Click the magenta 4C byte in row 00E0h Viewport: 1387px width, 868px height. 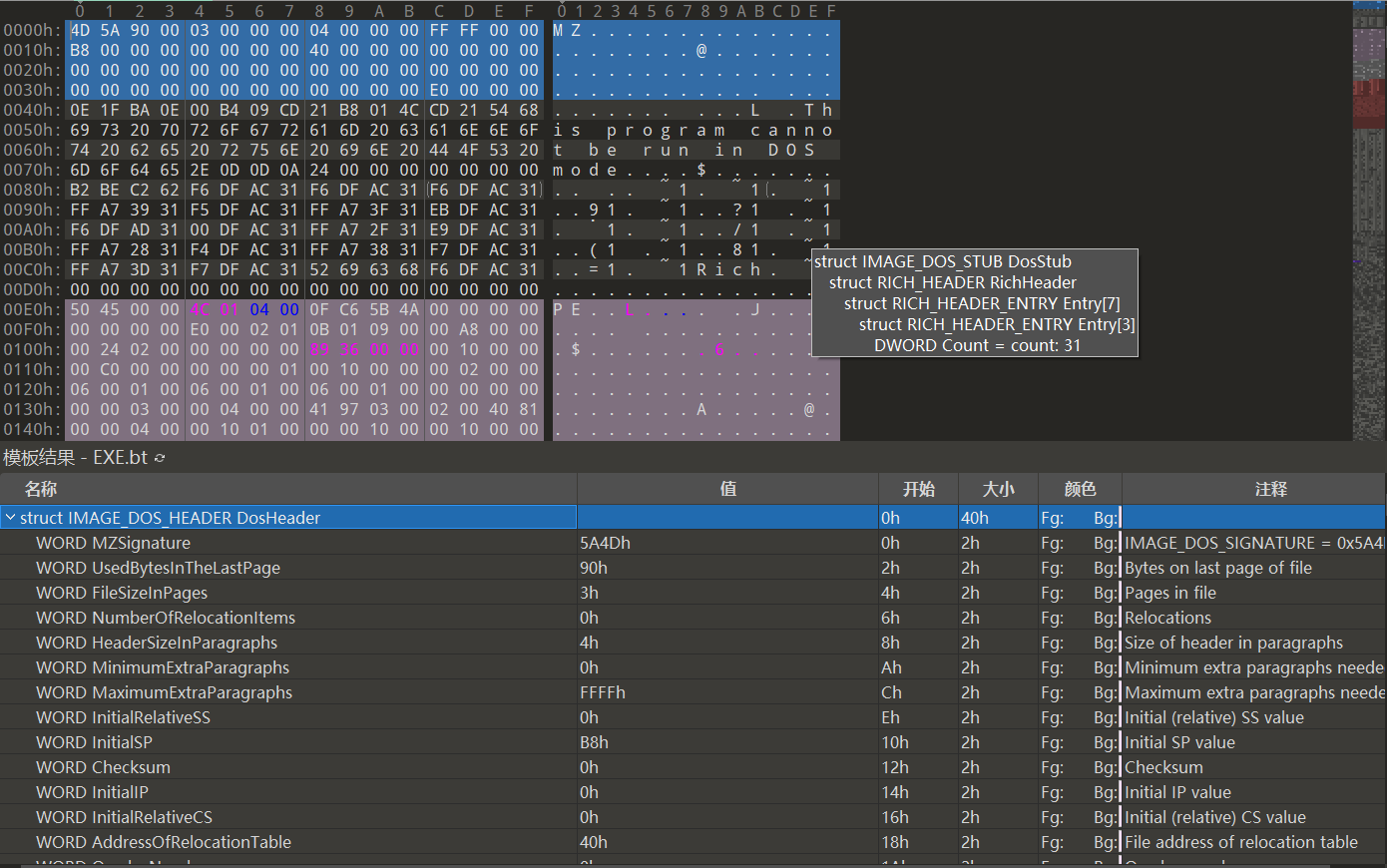tap(200, 309)
